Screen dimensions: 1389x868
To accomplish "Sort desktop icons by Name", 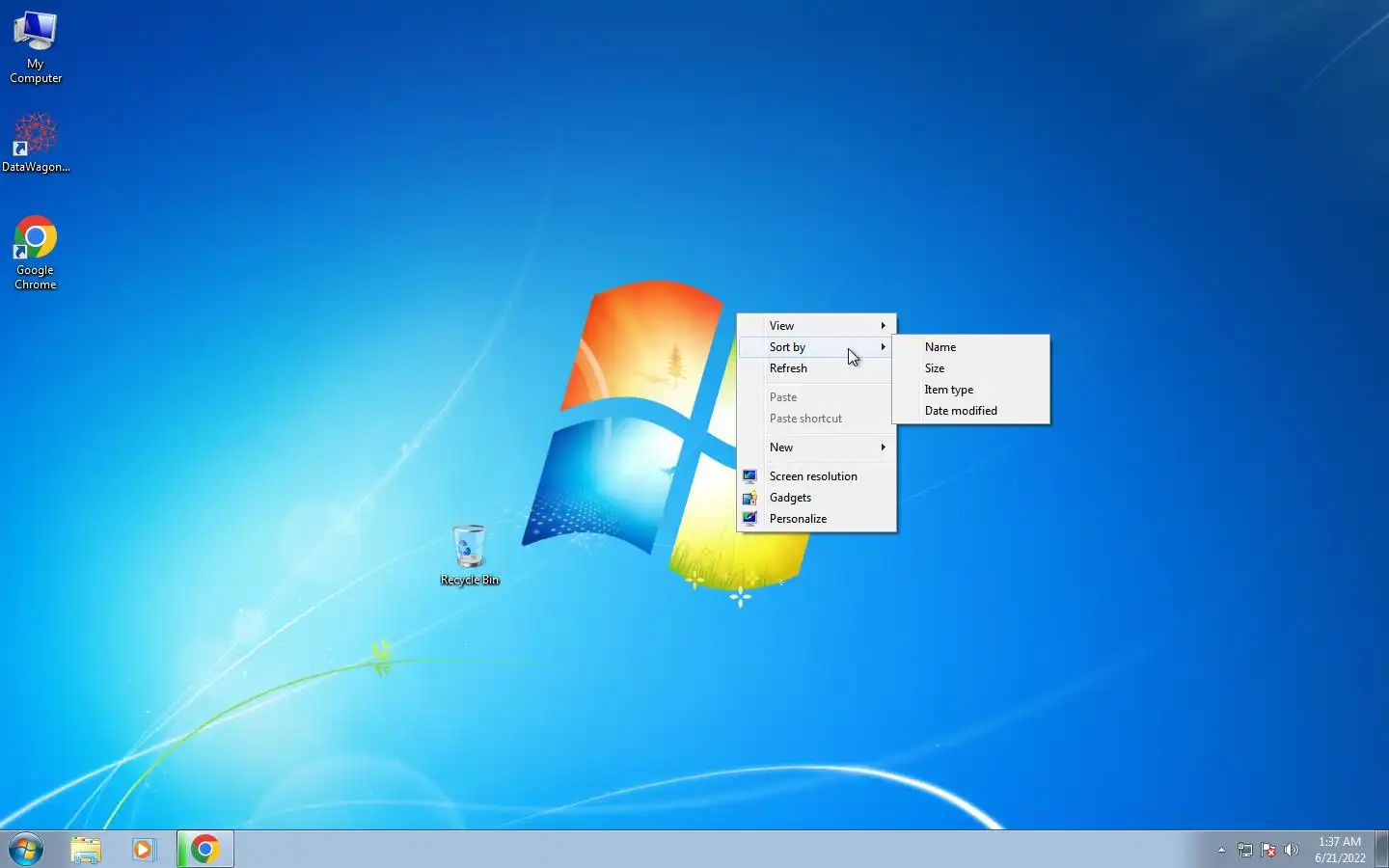I will (x=971, y=347).
